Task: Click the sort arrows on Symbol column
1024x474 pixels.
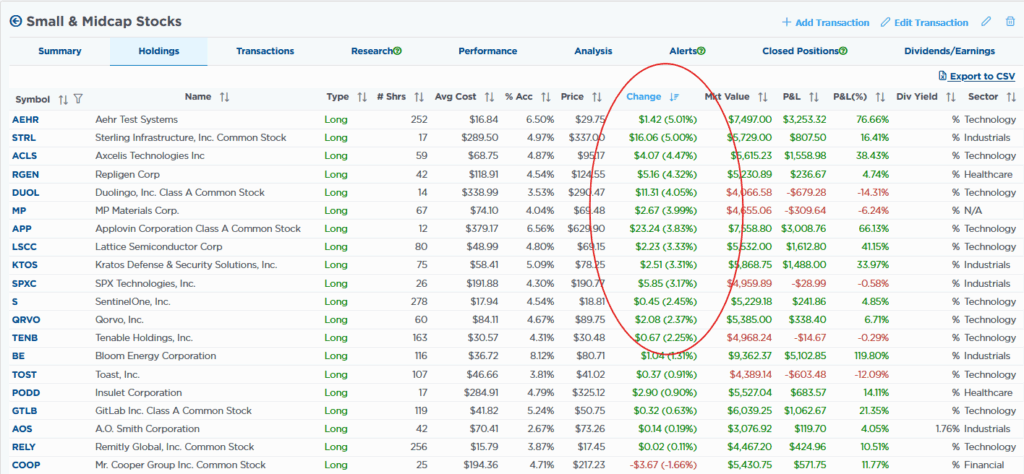Action: pyautogui.click(x=63, y=98)
